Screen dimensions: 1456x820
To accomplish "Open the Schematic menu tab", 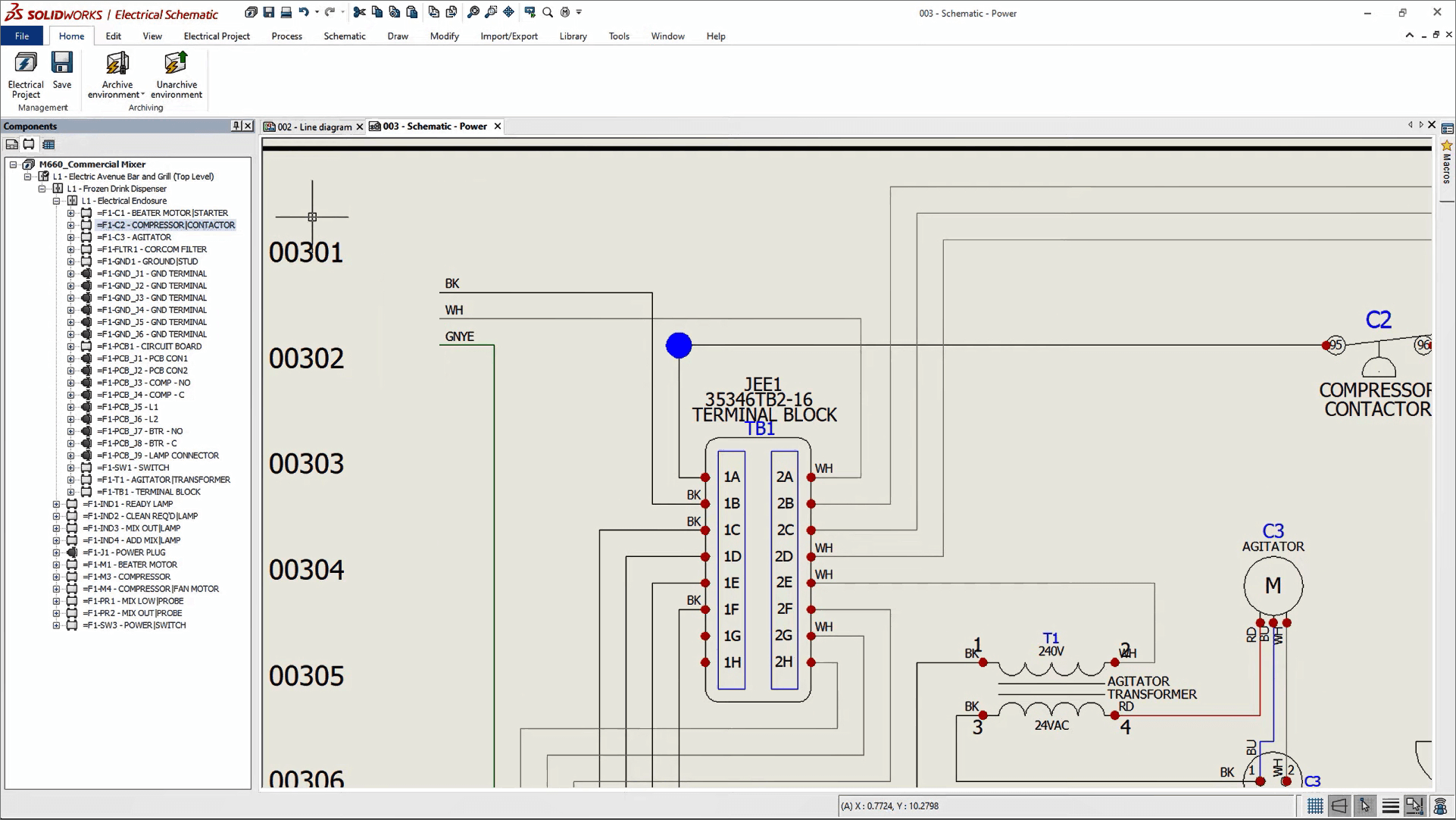I will click(x=345, y=36).
